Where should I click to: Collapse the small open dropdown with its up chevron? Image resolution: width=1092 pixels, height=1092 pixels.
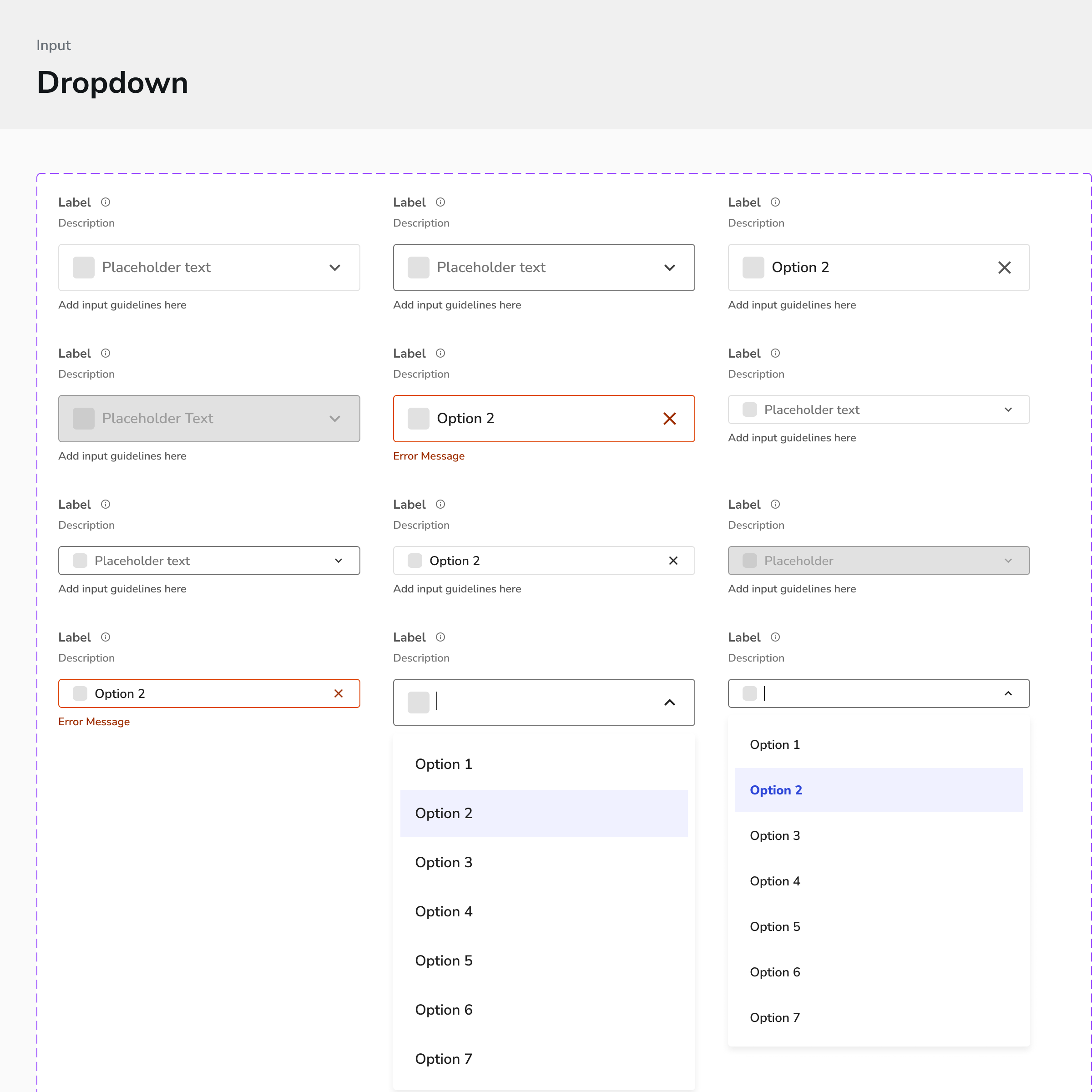pos(1008,693)
